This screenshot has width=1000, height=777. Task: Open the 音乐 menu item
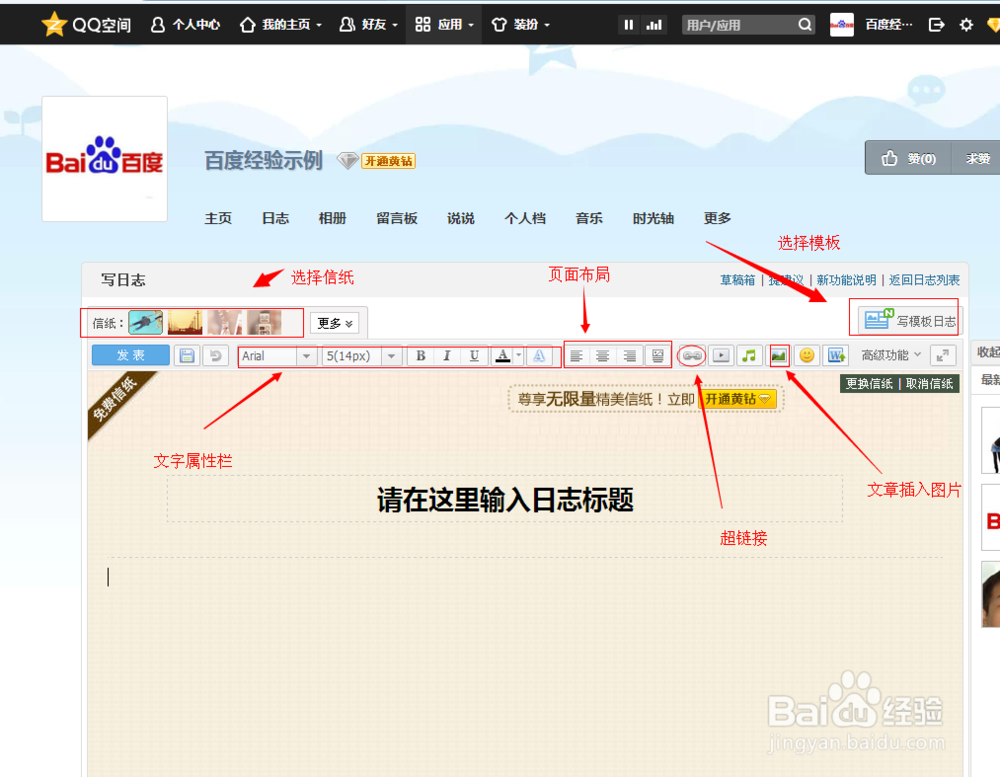click(x=589, y=217)
